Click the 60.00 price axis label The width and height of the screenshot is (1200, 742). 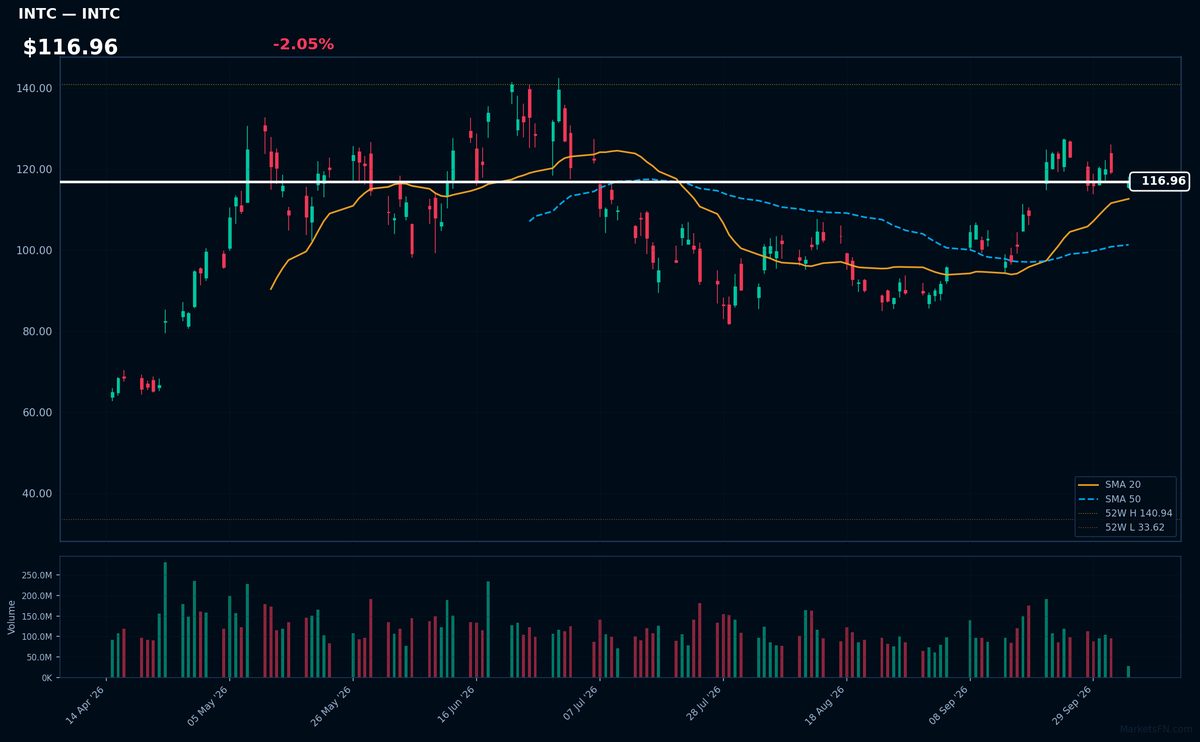point(35,412)
